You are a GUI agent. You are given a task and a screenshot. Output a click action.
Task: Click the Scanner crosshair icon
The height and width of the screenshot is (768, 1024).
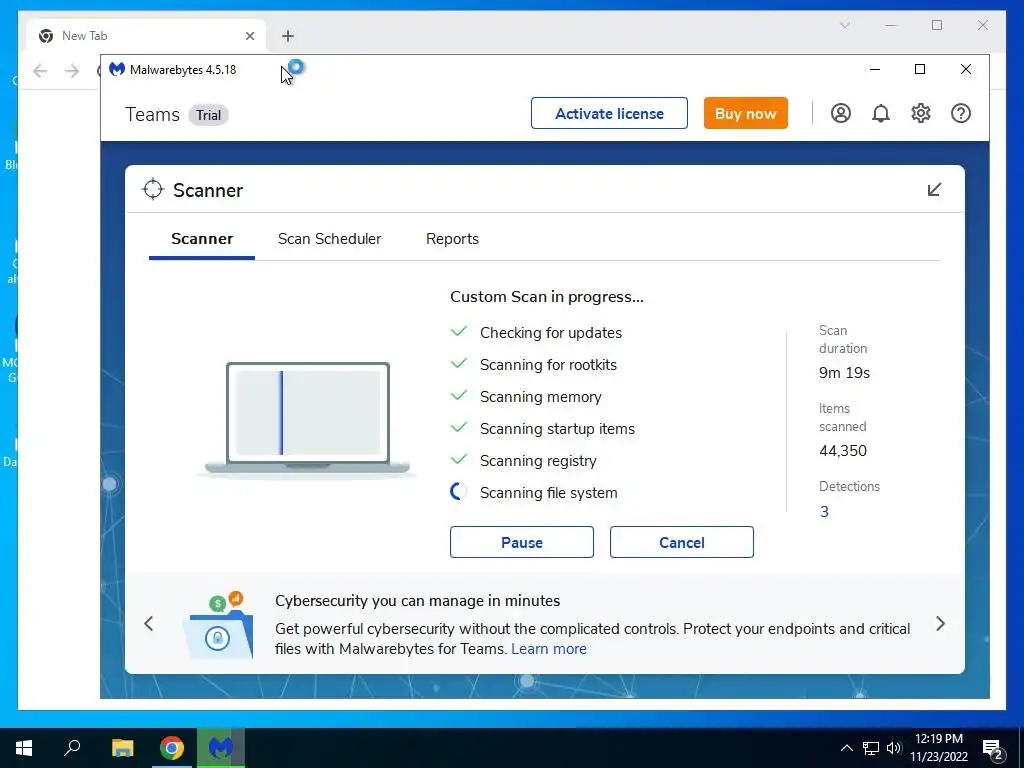point(153,189)
